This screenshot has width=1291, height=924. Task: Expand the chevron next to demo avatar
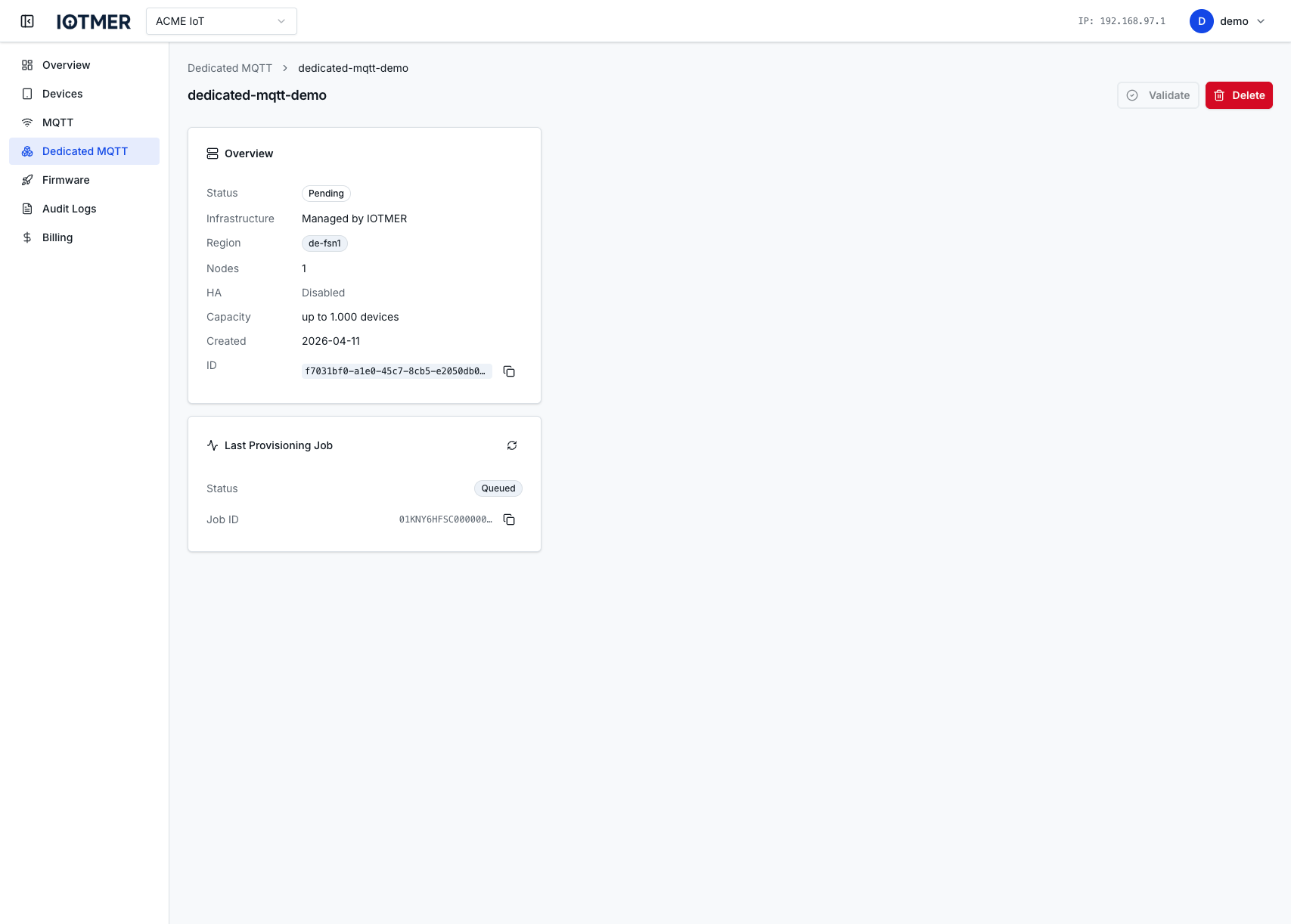(x=1259, y=21)
